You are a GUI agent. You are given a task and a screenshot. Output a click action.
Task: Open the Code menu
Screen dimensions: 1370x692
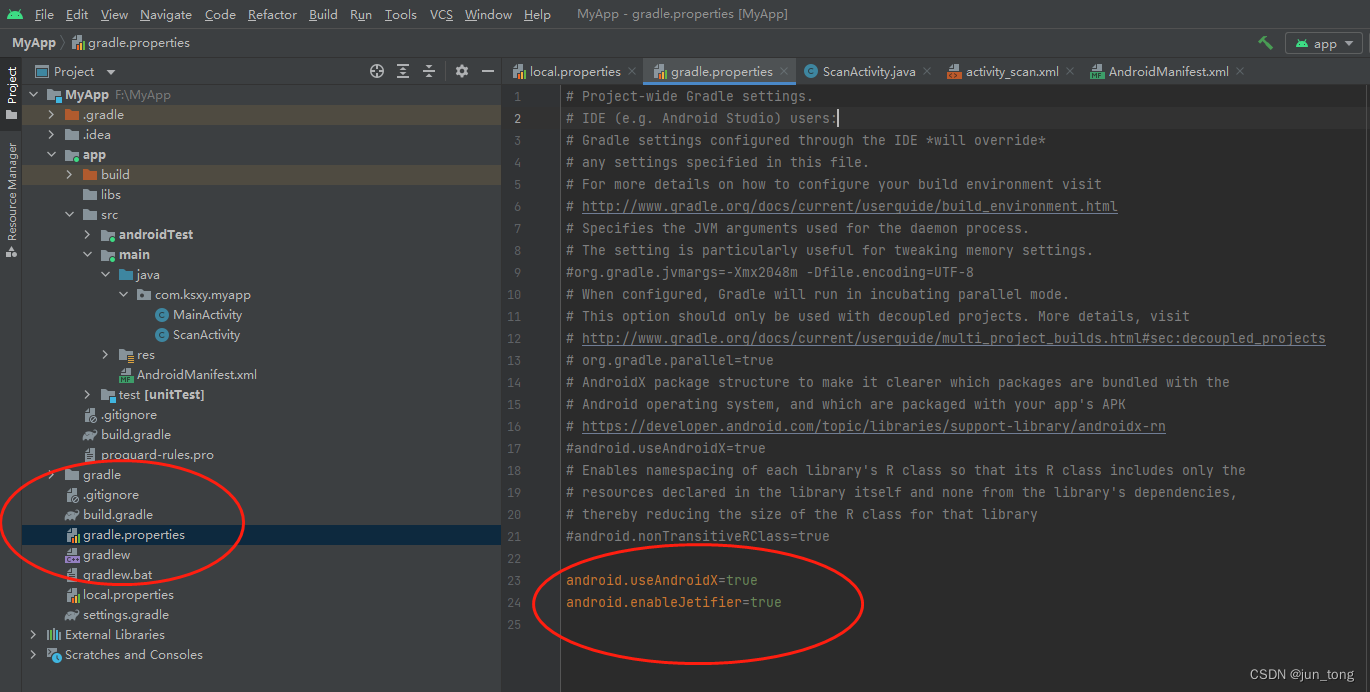coord(220,14)
